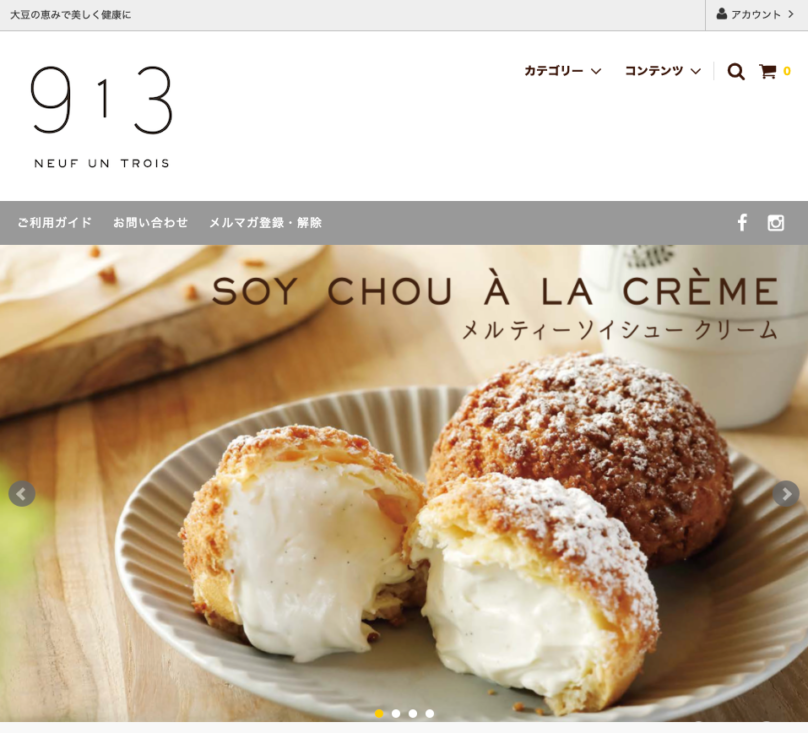Visit the Instagram page icon
The height and width of the screenshot is (733, 808).
coord(776,223)
